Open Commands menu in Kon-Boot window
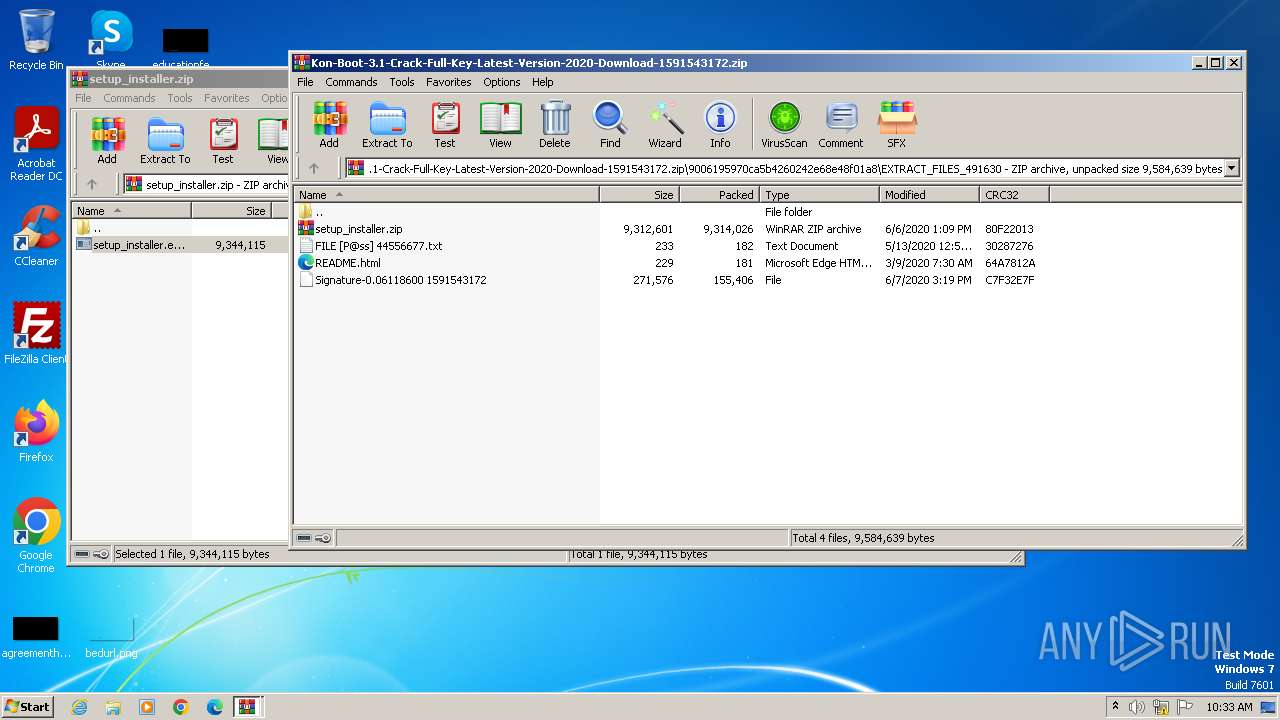This screenshot has height=720, width=1280. [x=351, y=82]
